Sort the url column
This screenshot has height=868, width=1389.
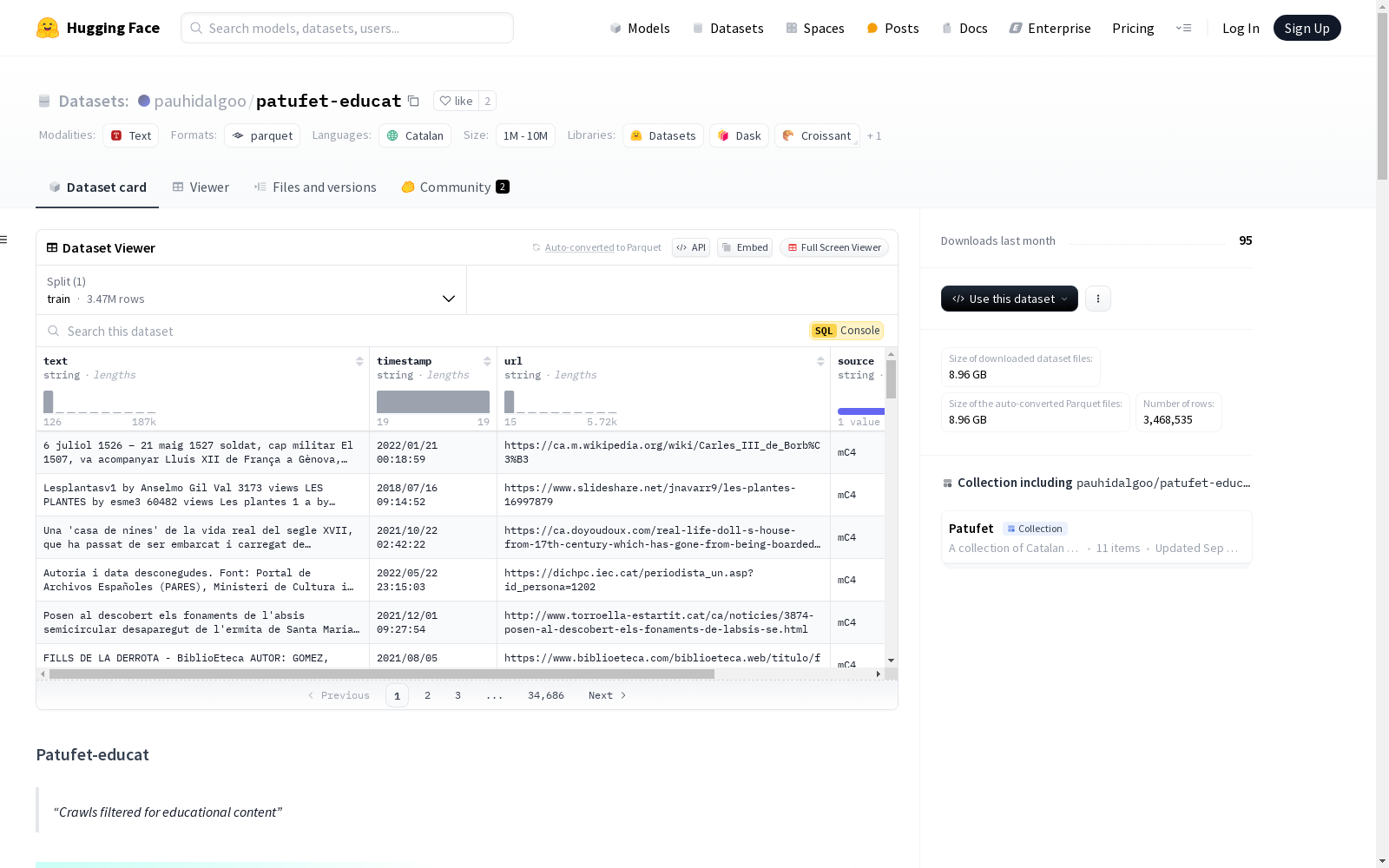pos(820,361)
